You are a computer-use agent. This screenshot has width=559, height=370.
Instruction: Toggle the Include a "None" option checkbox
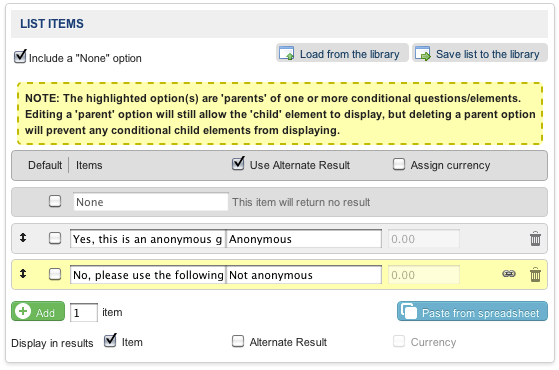point(20,56)
